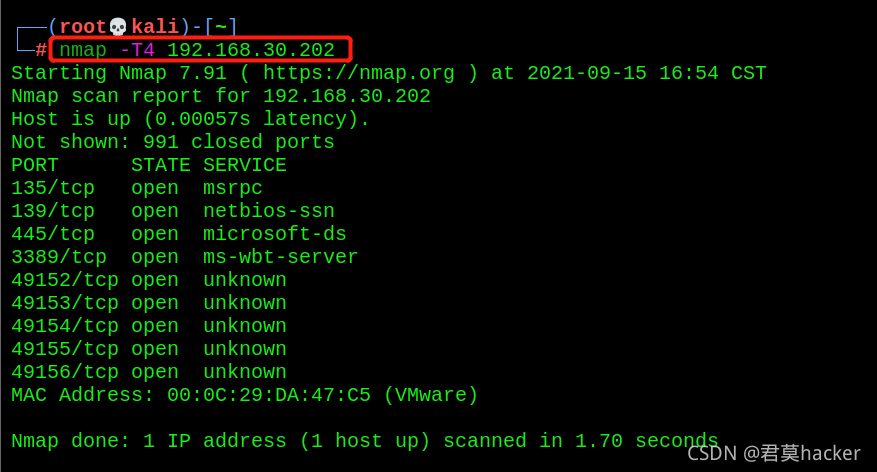This screenshot has height=472, width=877.
Task: Click the 49153/tcp port entry
Action: coord(149,303)
